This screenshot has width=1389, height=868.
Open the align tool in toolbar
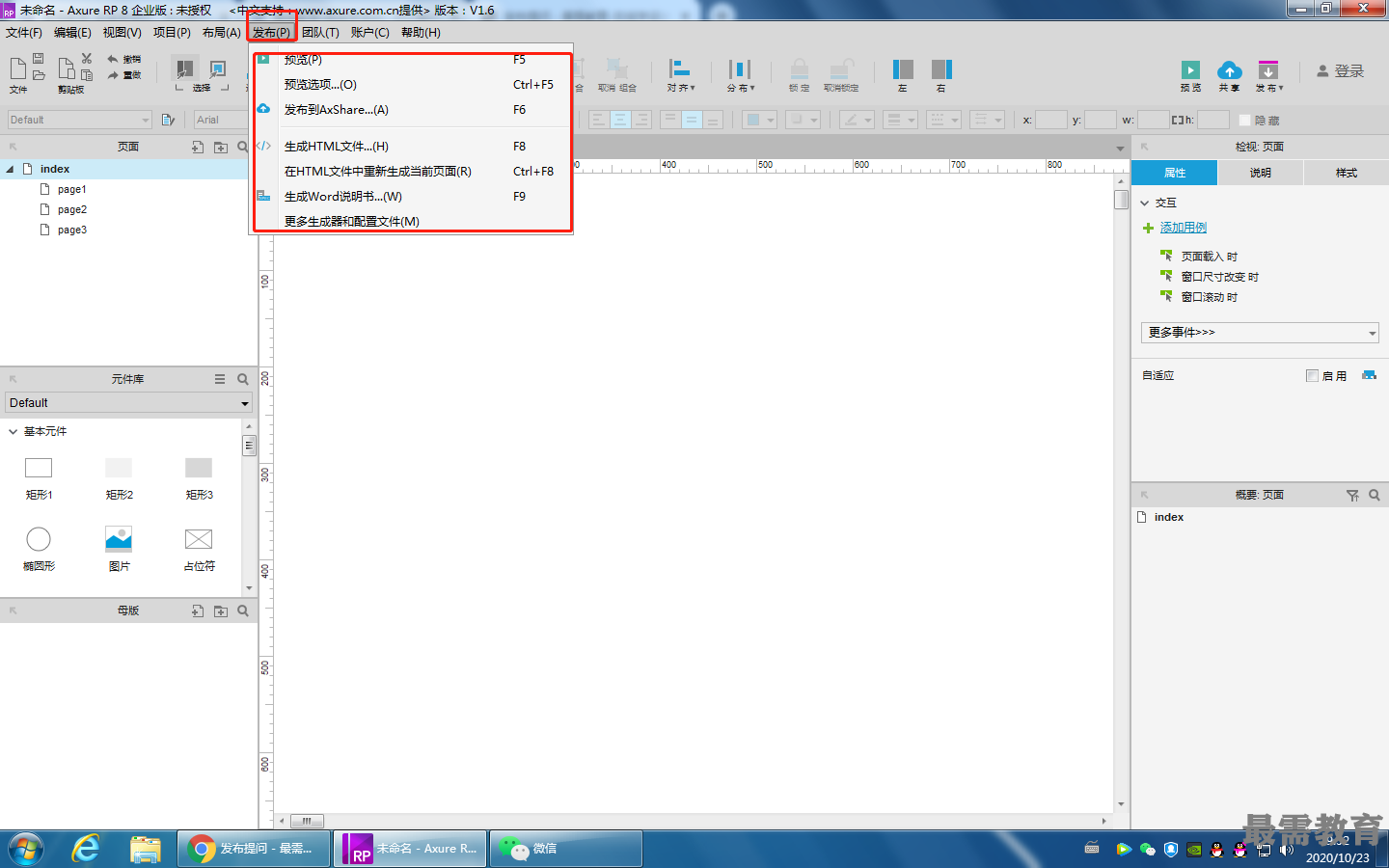click(680, 68)
